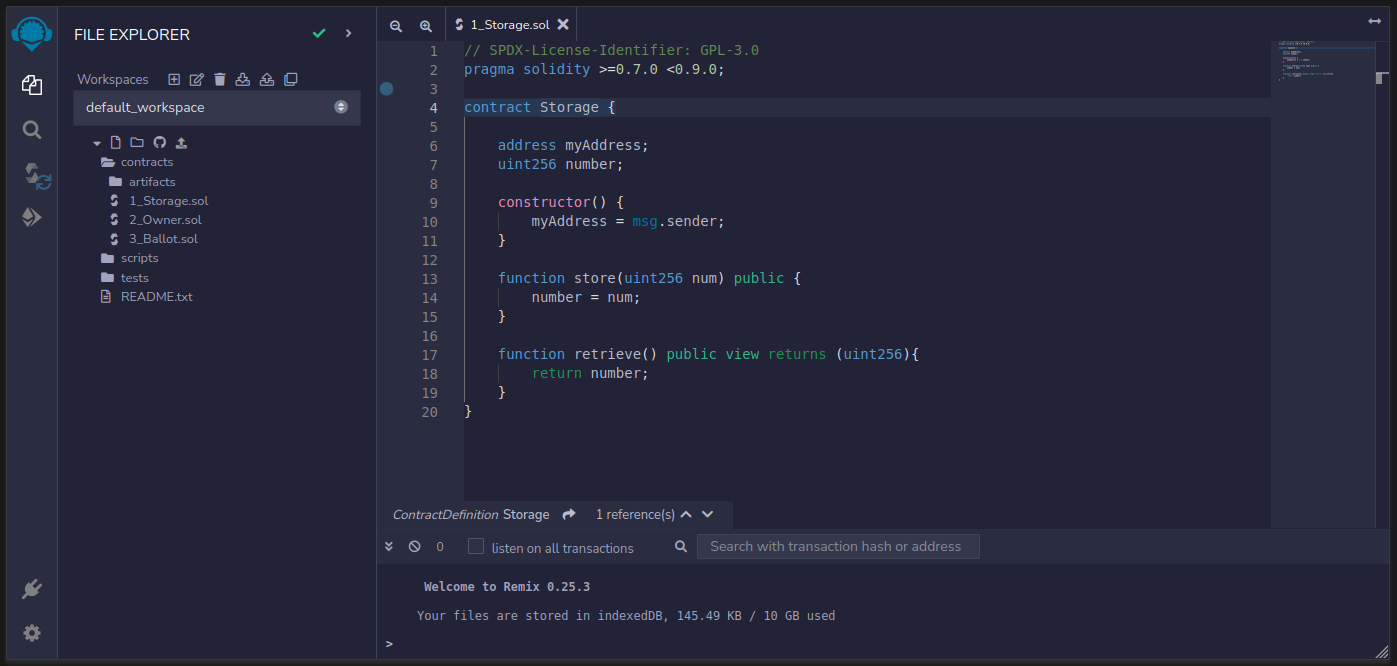Collapse the workspace root tree caret
Image resolution: width=1397 pixels, height=666 pixels.
pyautogui.click(x=97, y=143)
